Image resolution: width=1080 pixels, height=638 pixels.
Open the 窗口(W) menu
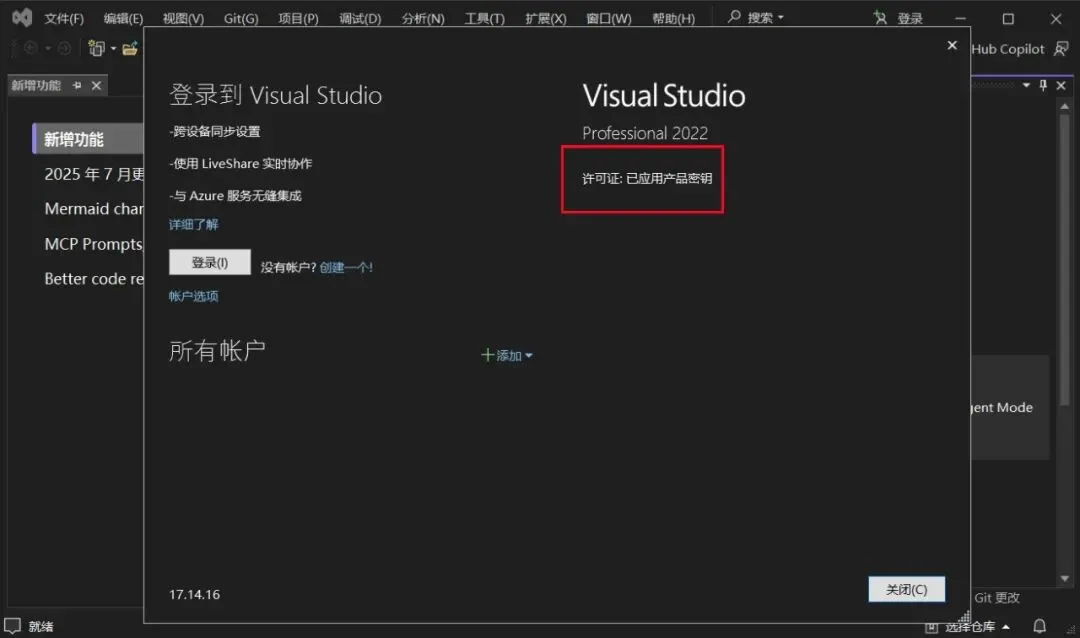coord(609,19)
